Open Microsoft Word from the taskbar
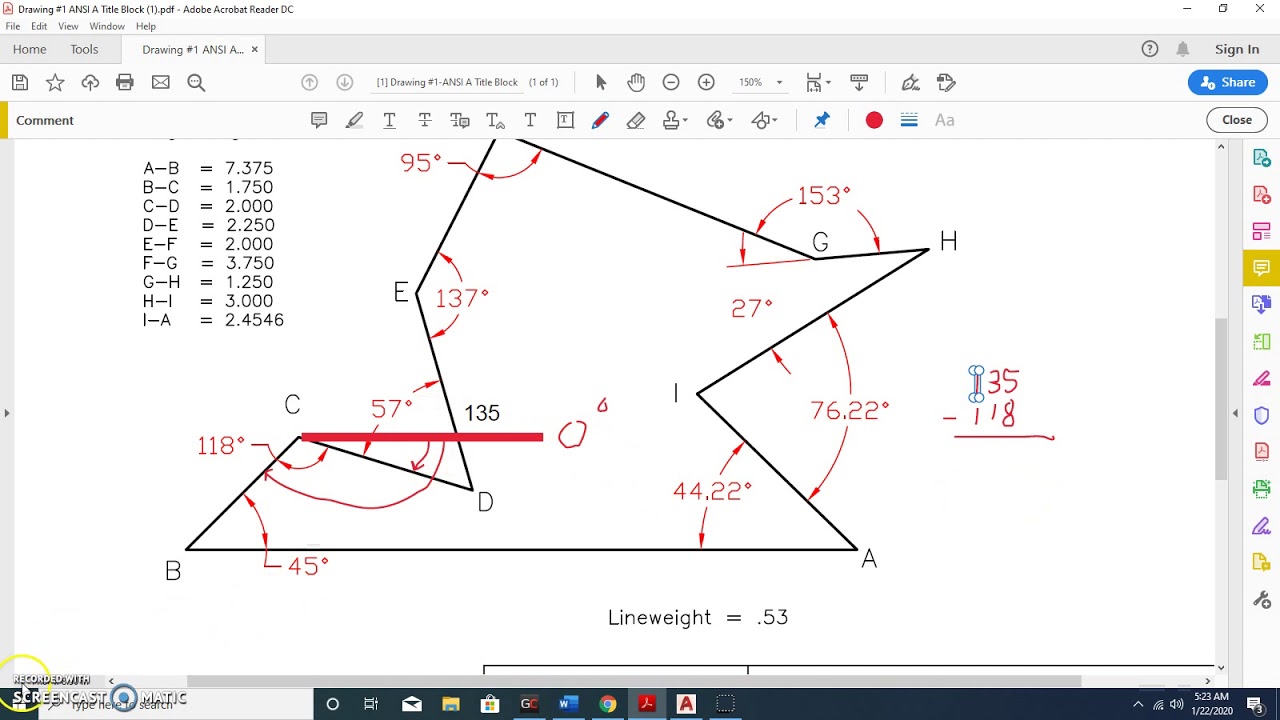The height and width of the screenshot is (720, 1280). pos(568,704)
